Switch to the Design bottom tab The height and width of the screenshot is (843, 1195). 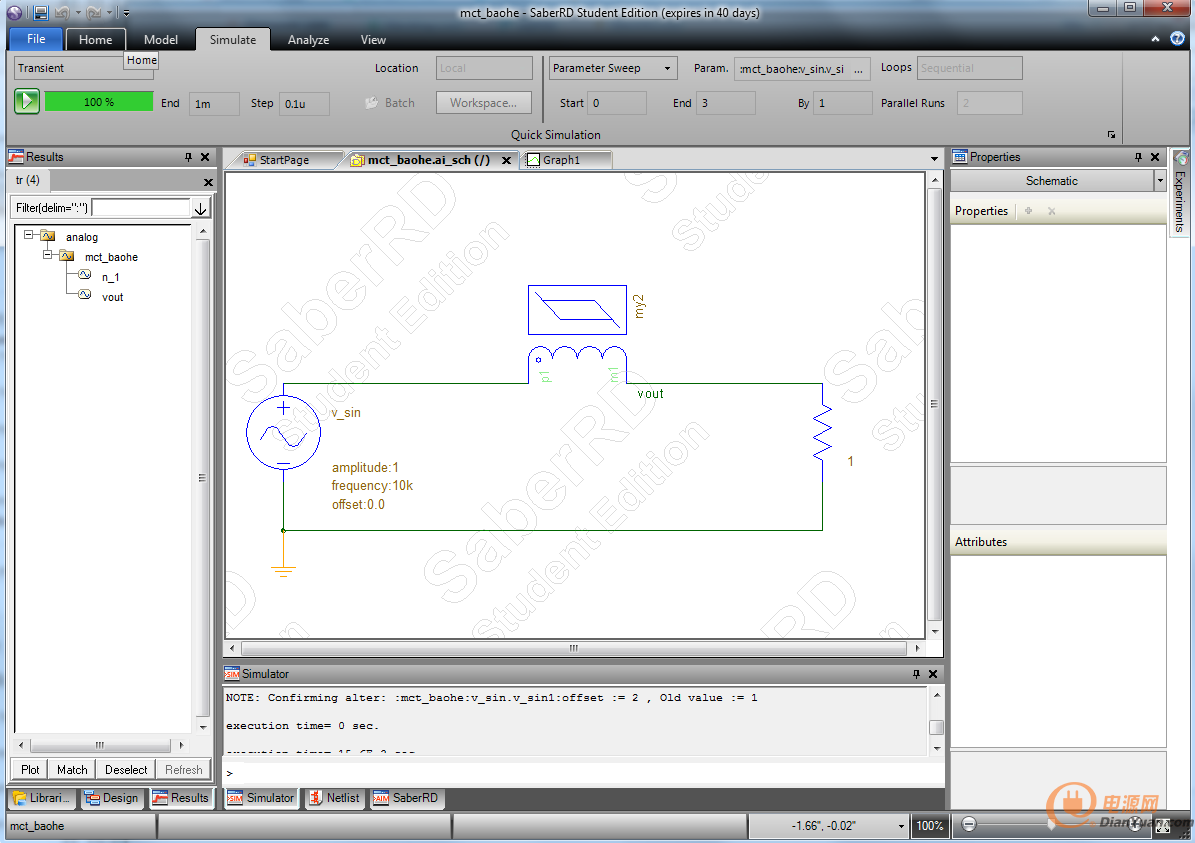pos(112,798)
